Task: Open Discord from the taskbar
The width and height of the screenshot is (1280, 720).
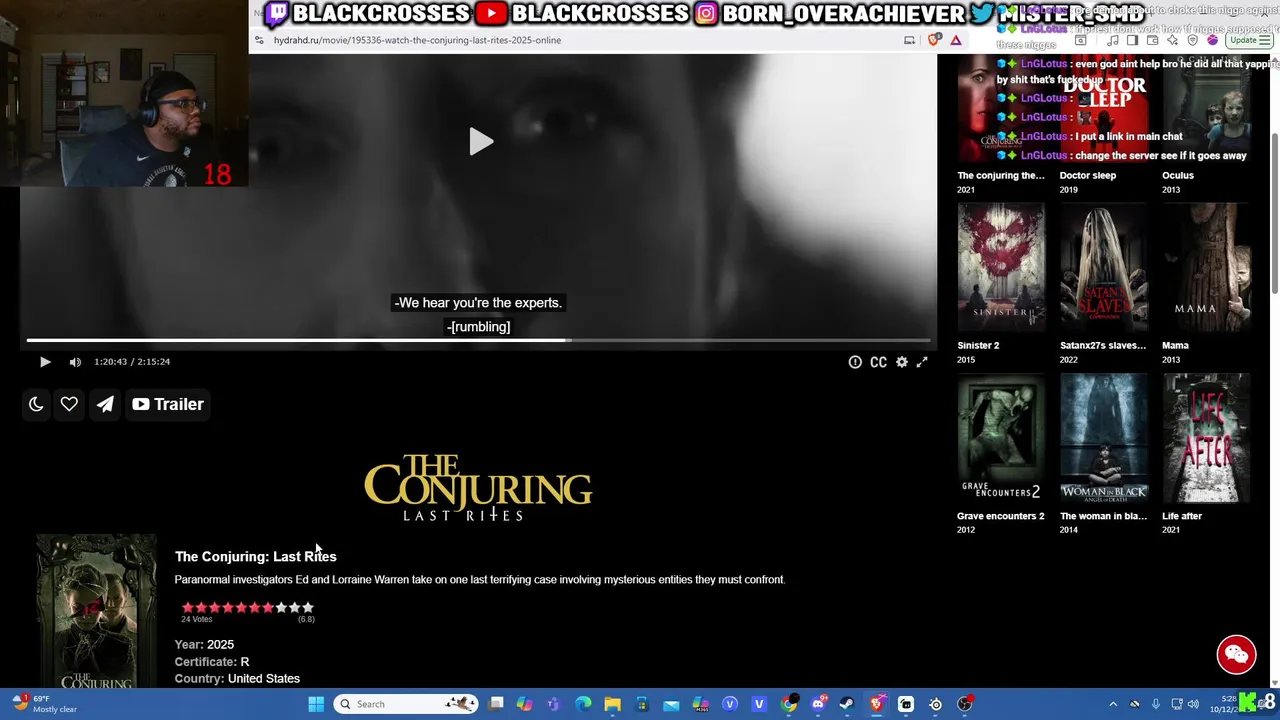Action: 818,704
